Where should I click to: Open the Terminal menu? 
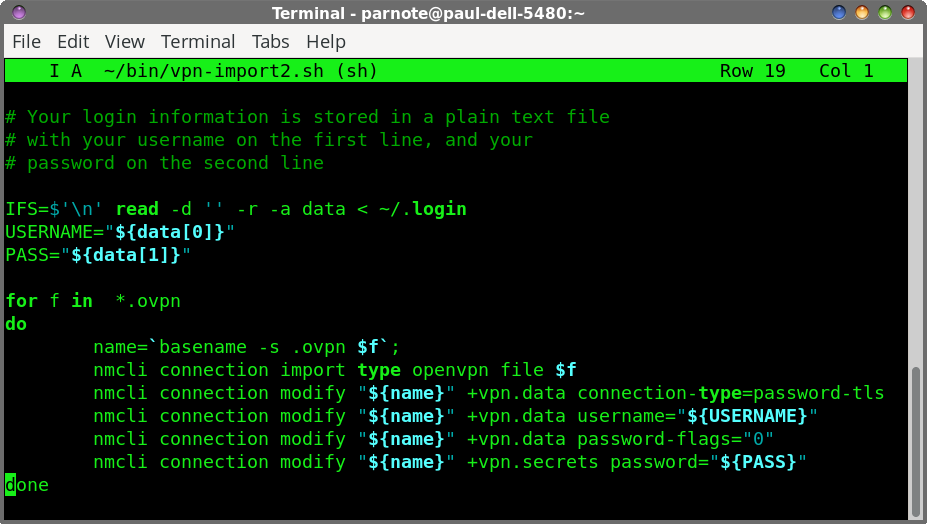click(x=198, y=42)
